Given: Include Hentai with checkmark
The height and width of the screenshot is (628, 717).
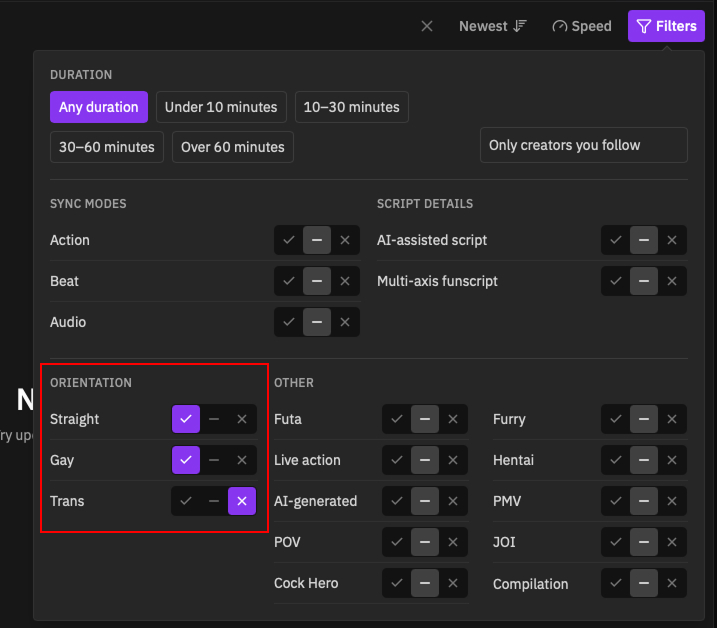Looking at the screenshot, I should coord(615,460).
